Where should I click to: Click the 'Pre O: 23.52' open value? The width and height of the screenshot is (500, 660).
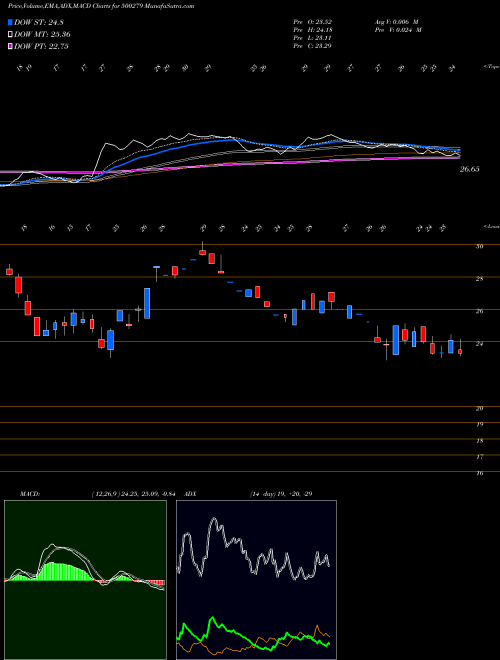click(x=313, y=22)
